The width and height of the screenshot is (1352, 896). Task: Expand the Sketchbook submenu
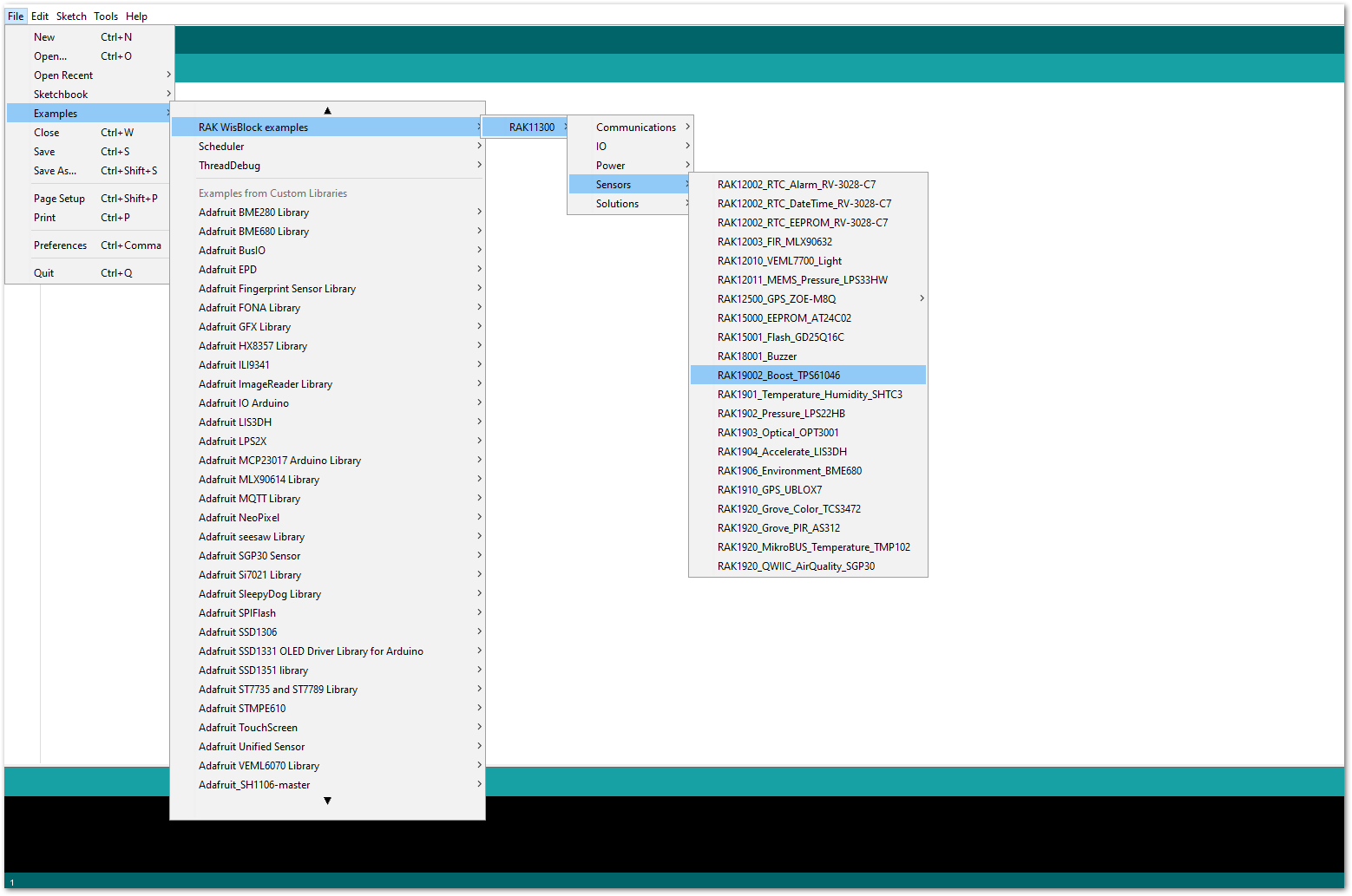pos(90,95)
